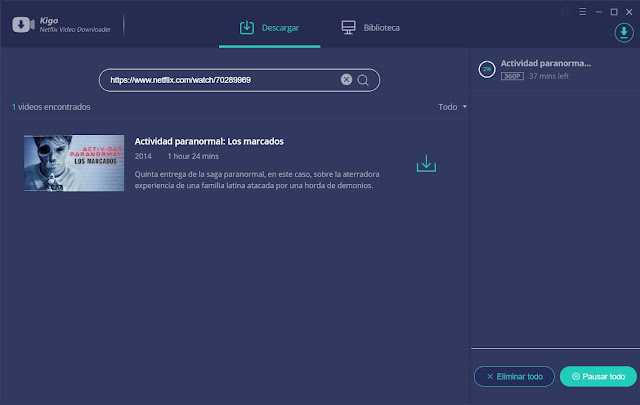
Task: Switch to the Descargar tab
Action: [269, 28]
